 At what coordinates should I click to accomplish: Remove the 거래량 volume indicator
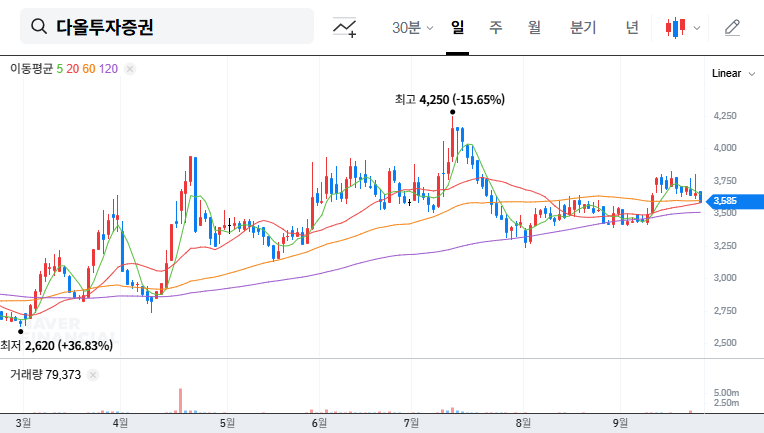pyautogui.click(x=93, y=375)
